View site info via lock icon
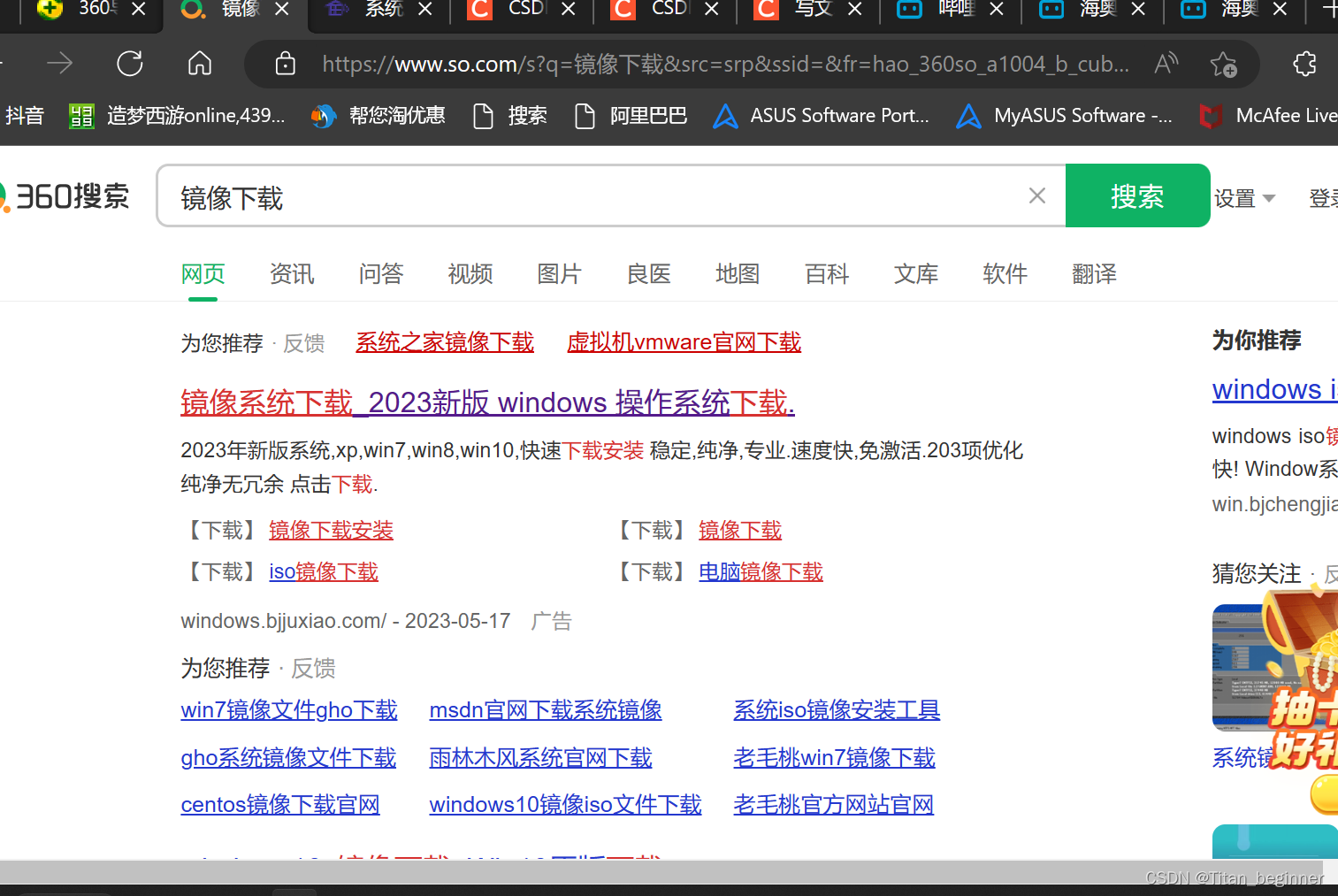This screenshot has width=1338, height=896. pyautogui.click(x=285, y=64)
